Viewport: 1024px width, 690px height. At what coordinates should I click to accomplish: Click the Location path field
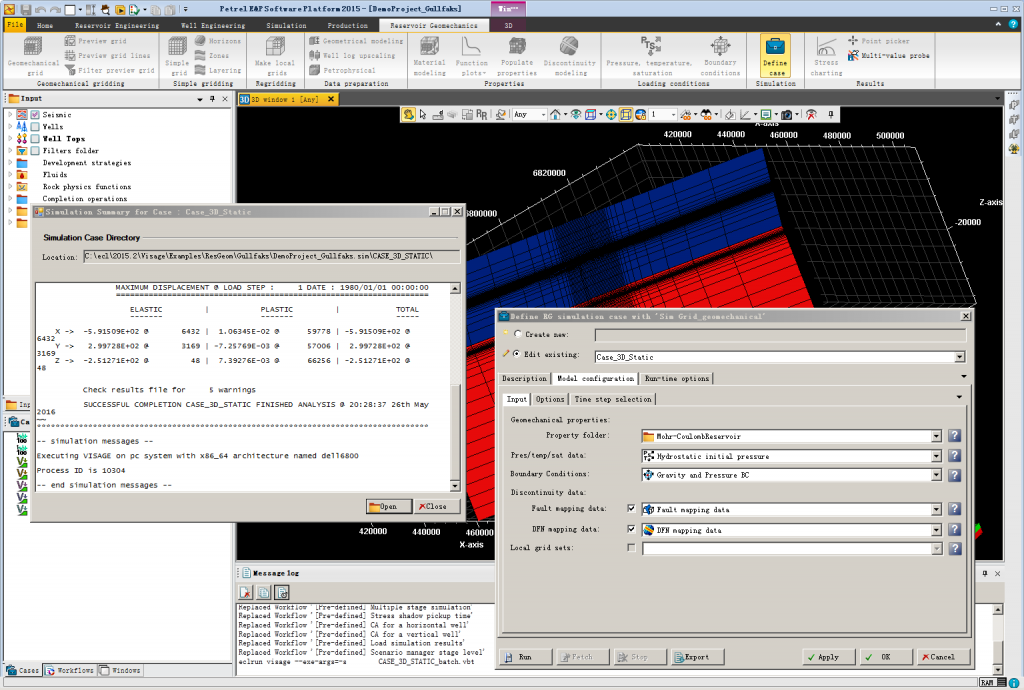tap(272, 257)
